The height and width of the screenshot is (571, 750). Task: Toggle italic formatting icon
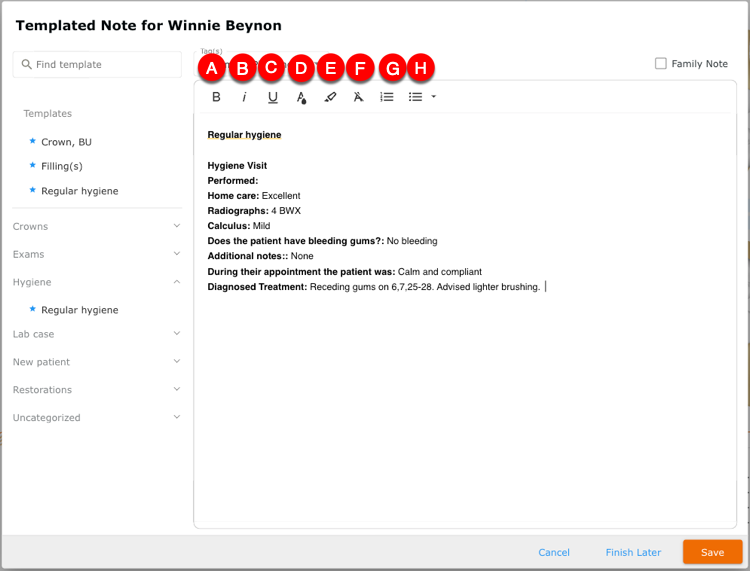tap(244, 97)
